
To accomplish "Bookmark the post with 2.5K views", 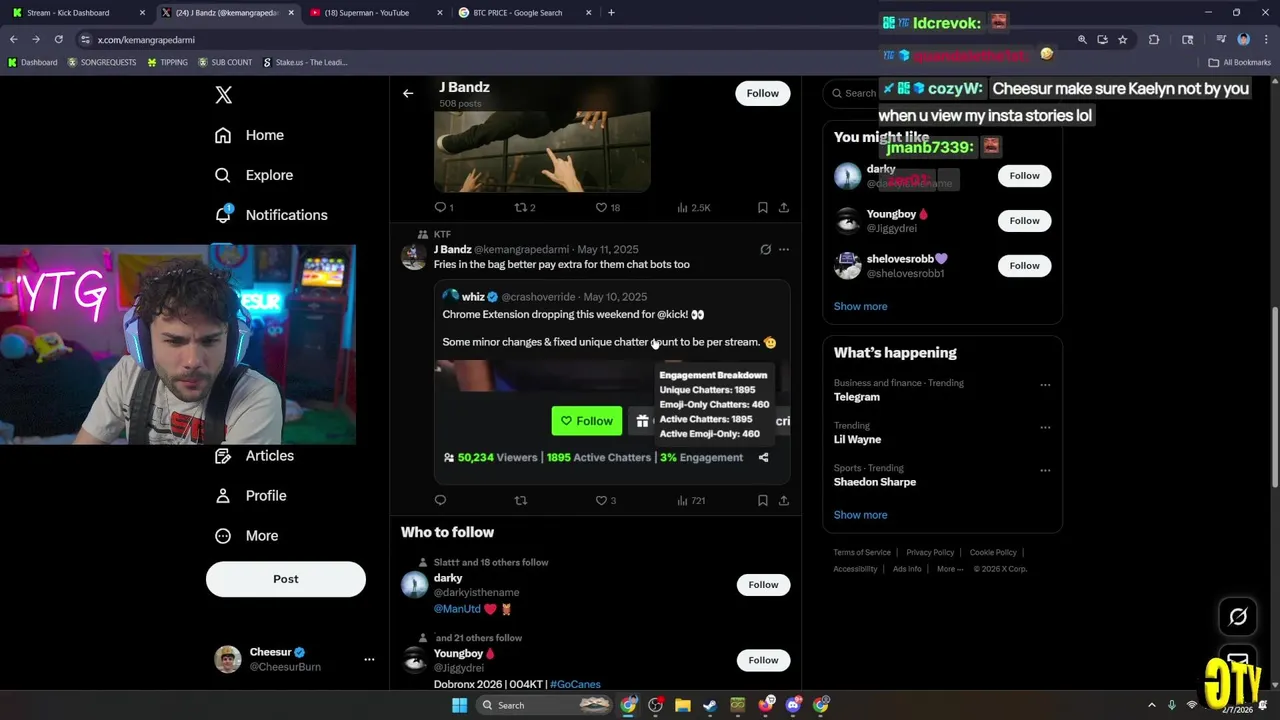I will click(x=763, y=207).
